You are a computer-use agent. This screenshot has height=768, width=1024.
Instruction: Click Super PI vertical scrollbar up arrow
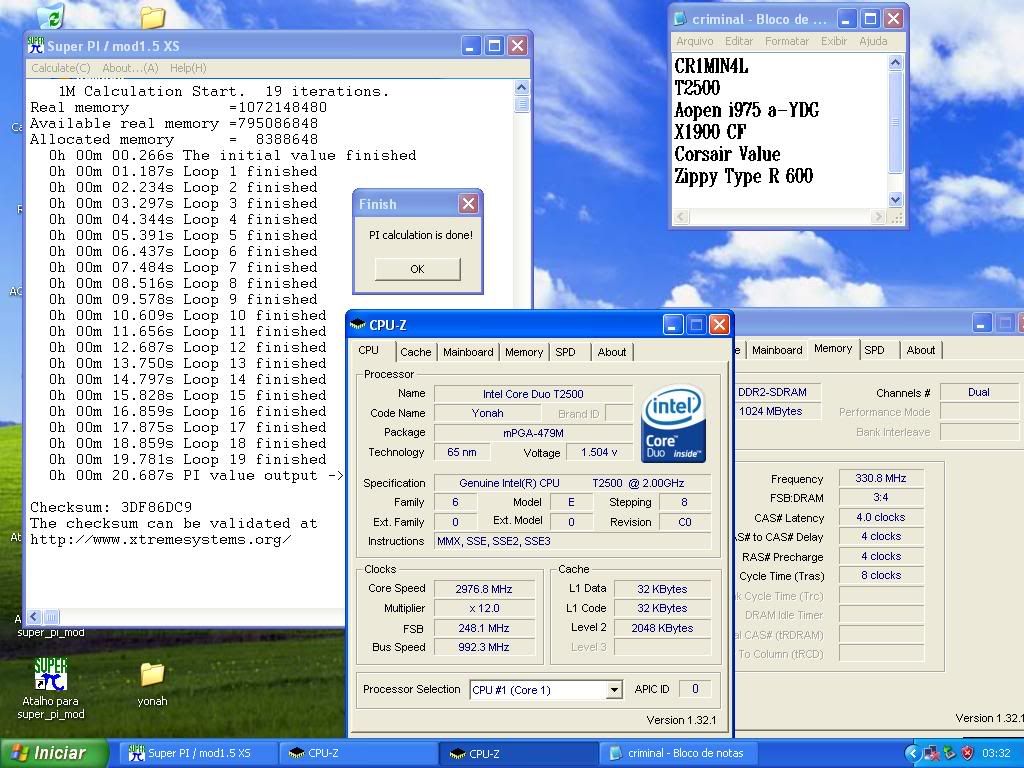pos(521,88)
